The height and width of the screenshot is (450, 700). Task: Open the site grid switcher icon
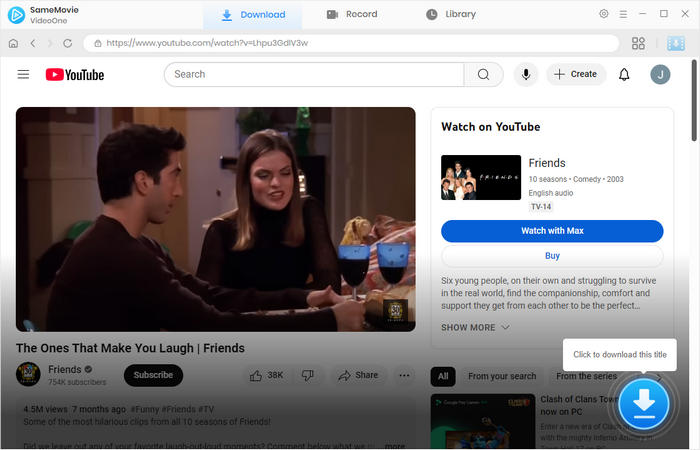click(638, 43)
